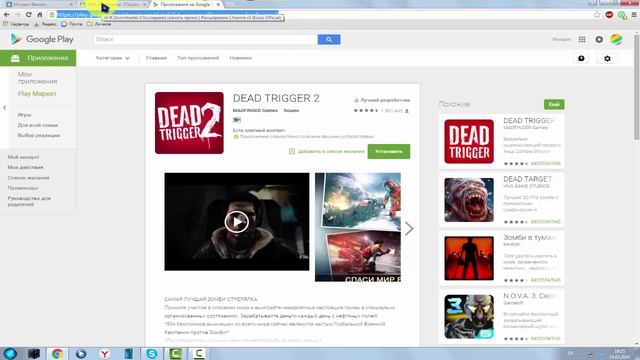This screenshot has width=640, height=360.
Task: Open Chrome from the taskbar
Action: click(x=57, y=353)
